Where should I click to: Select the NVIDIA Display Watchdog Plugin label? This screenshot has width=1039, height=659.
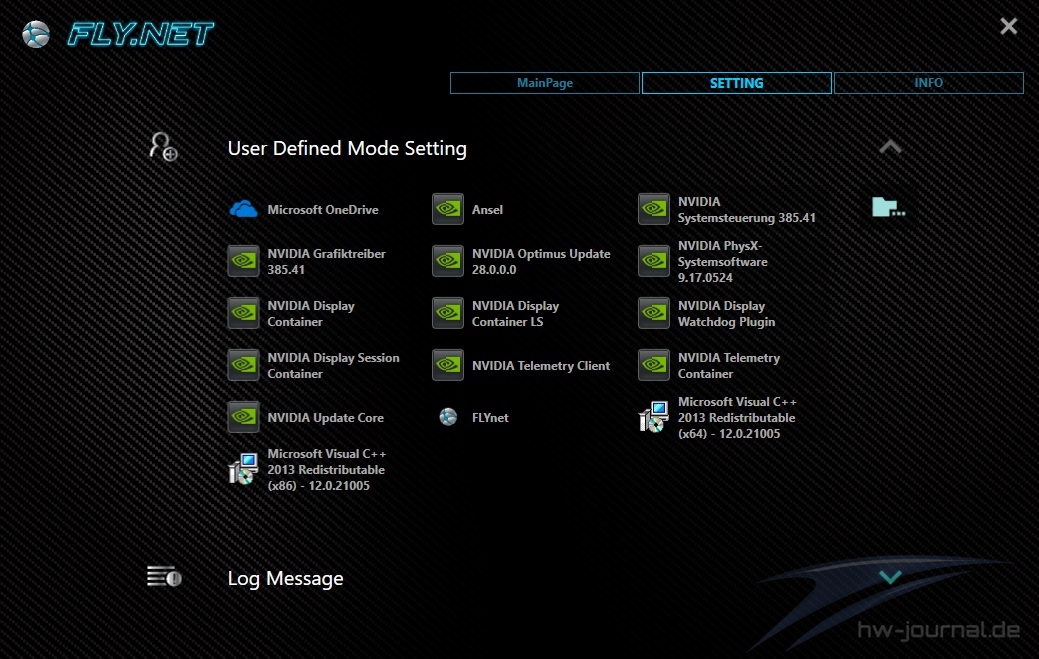click(726, 314)
